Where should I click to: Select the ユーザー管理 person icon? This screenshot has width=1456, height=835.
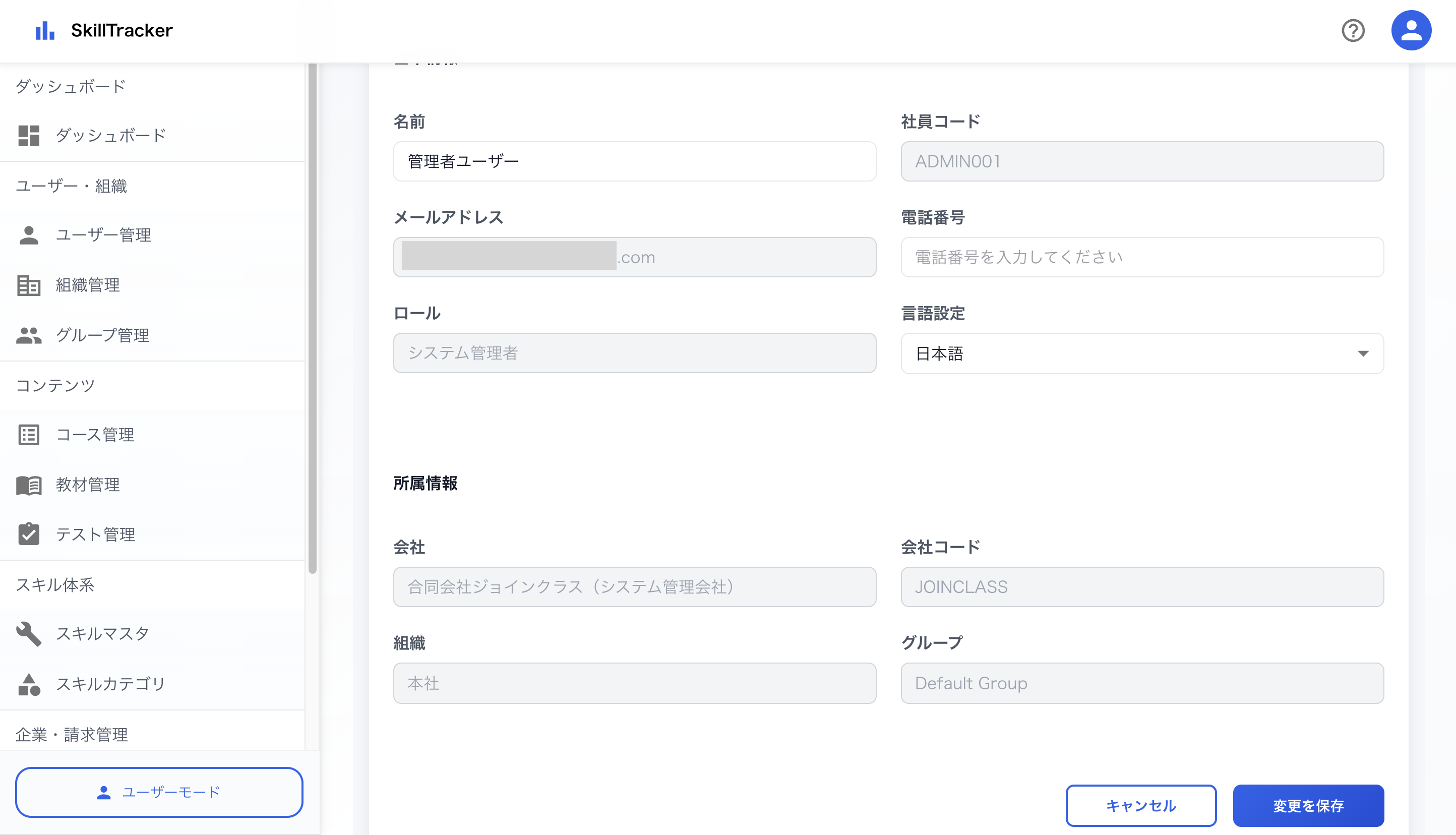(x=29, y=234)
